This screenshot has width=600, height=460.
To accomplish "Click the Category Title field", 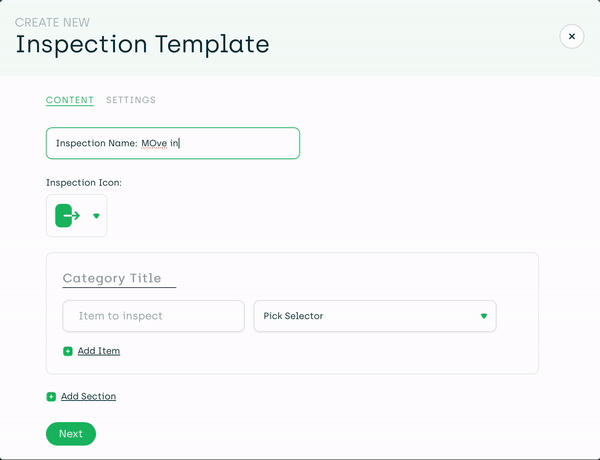I will [x=119, y=279].
